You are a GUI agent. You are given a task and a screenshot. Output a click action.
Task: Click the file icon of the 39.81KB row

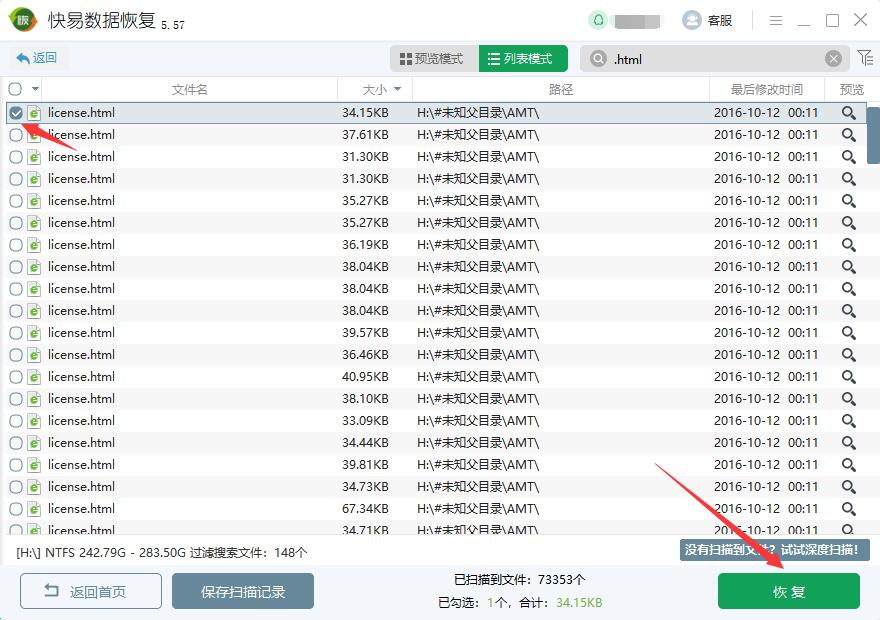[34, 465]
